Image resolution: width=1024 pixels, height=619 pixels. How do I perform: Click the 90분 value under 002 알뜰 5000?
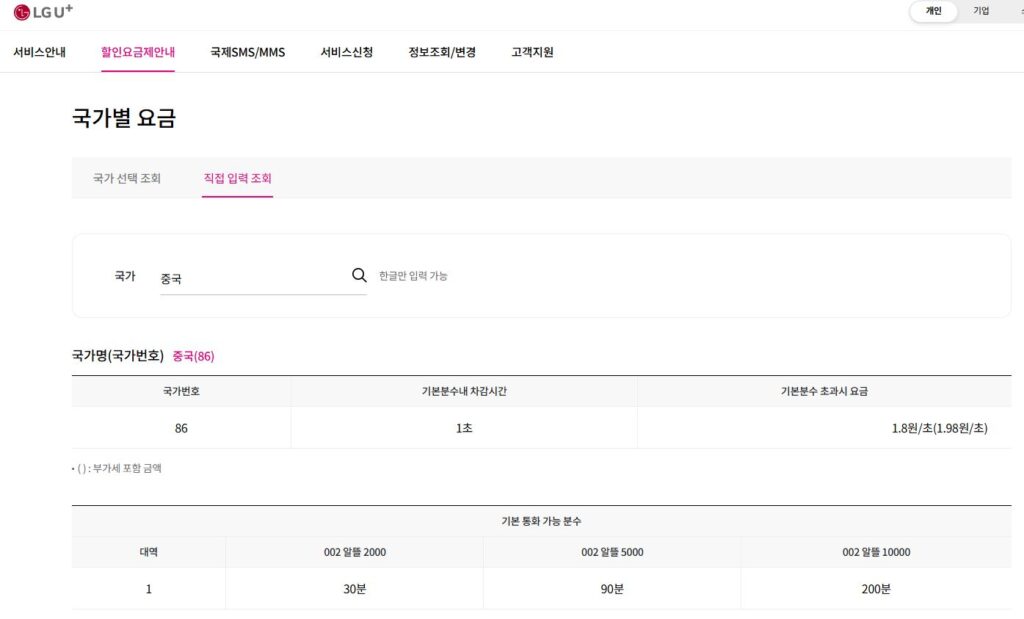tap(611, 590)
